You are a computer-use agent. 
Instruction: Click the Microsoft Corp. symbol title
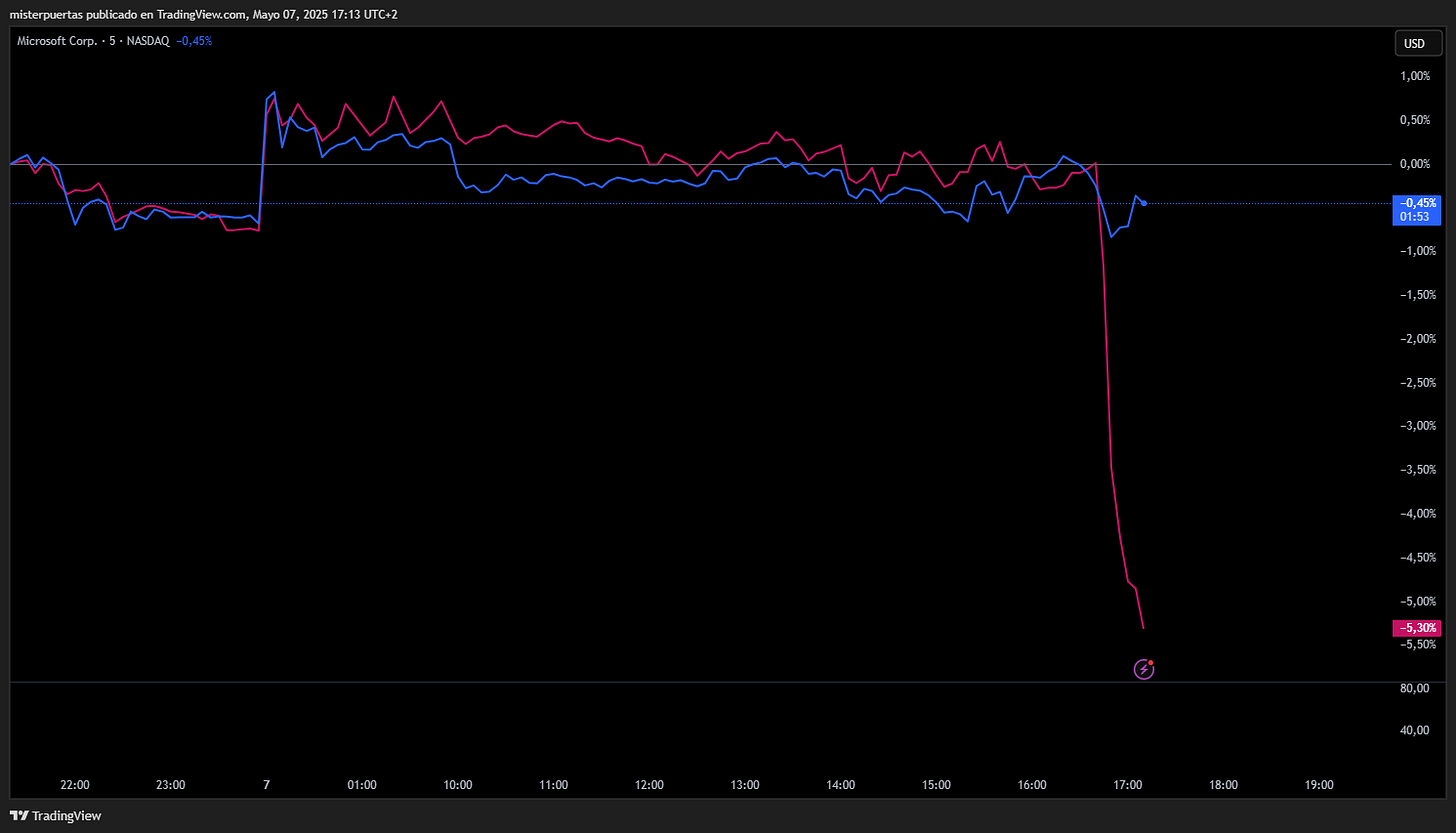pyautogui.click(x=59, y=41)
